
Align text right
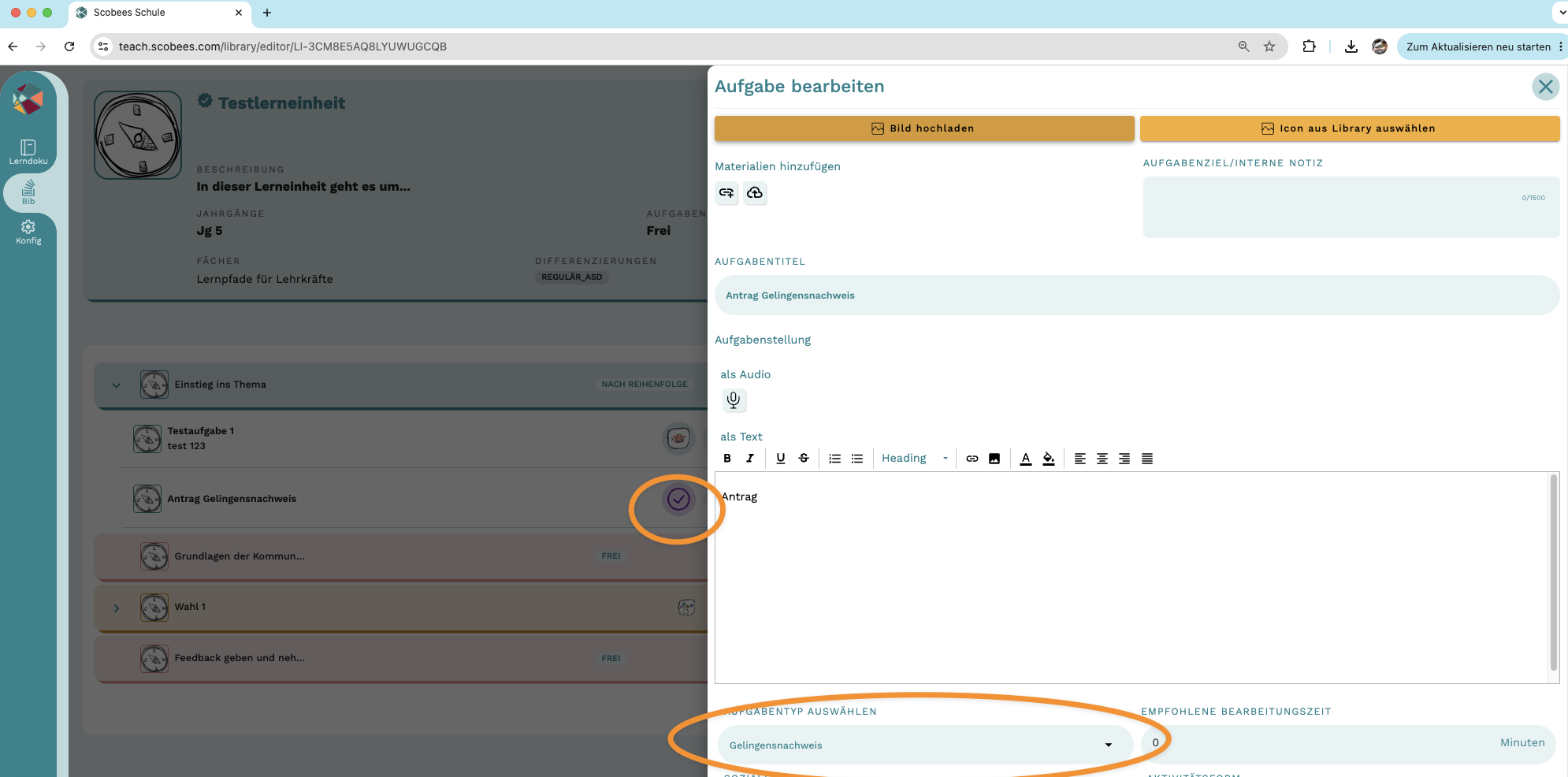click(x=1124, y=459)
